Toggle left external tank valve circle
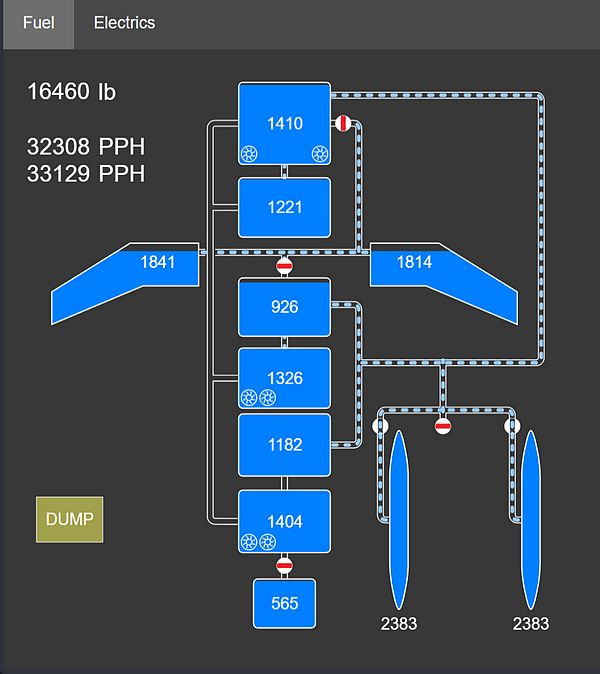 pos(380,426)
